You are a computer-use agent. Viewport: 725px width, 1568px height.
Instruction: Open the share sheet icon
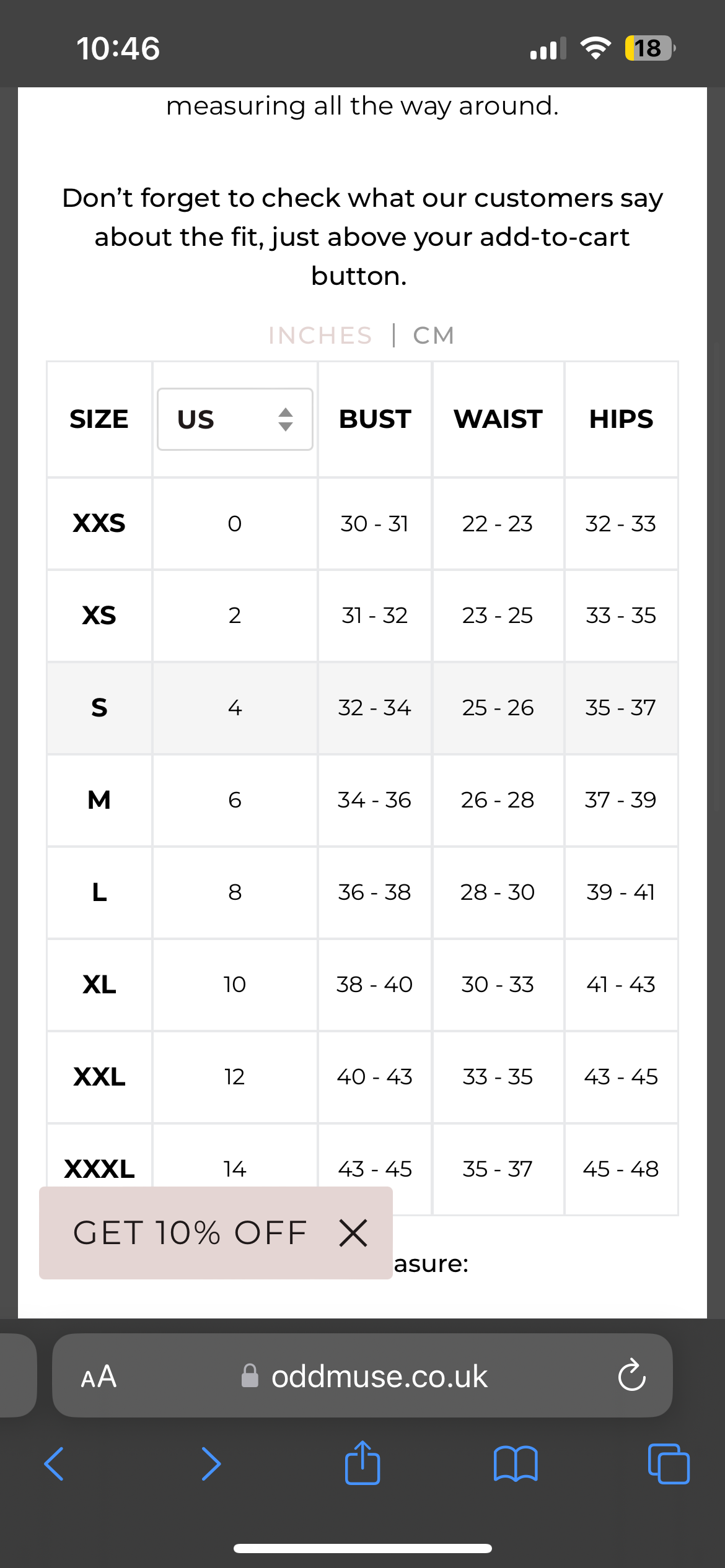click(362, 1463)
